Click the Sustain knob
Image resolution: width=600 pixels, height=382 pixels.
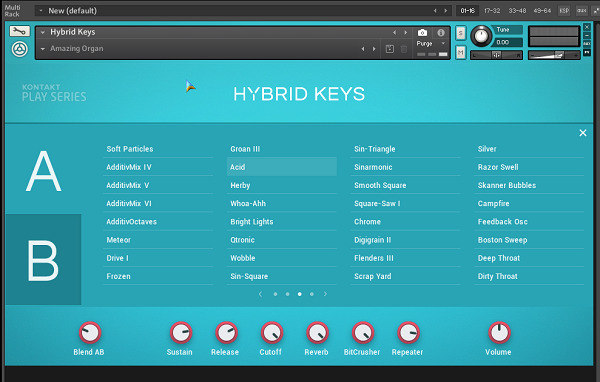[x=181, y=333]
